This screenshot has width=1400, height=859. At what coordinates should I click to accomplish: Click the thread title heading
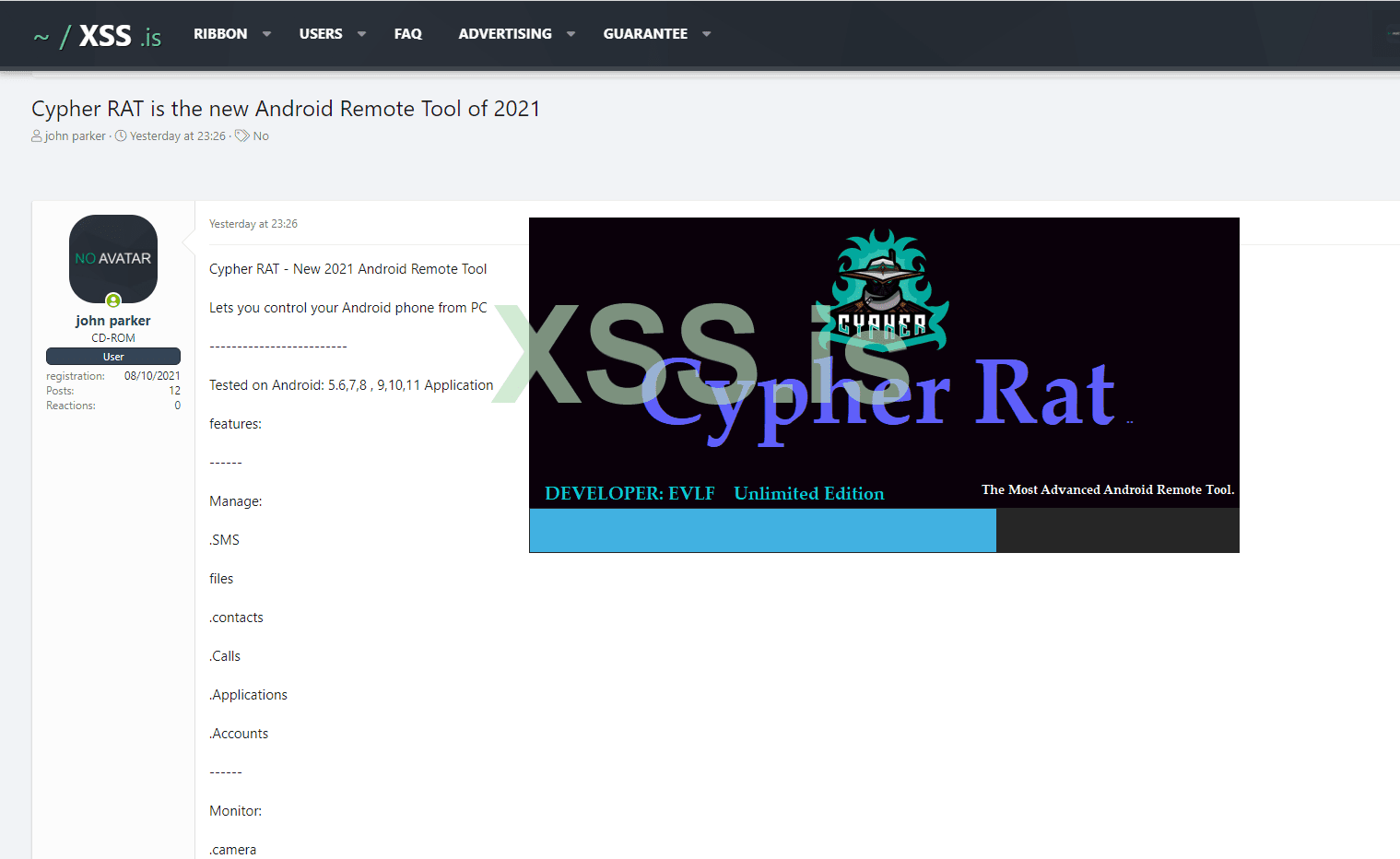point(286,109)
